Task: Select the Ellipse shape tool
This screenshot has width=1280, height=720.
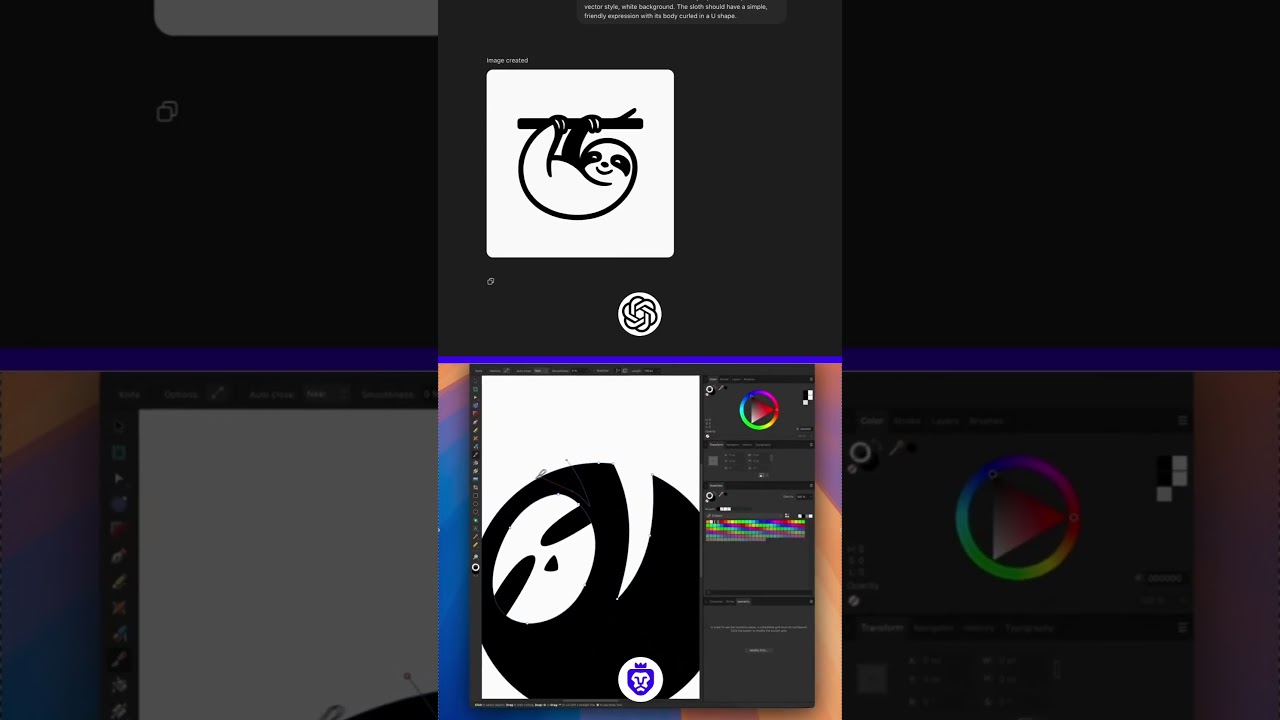Action: [475, 504]
